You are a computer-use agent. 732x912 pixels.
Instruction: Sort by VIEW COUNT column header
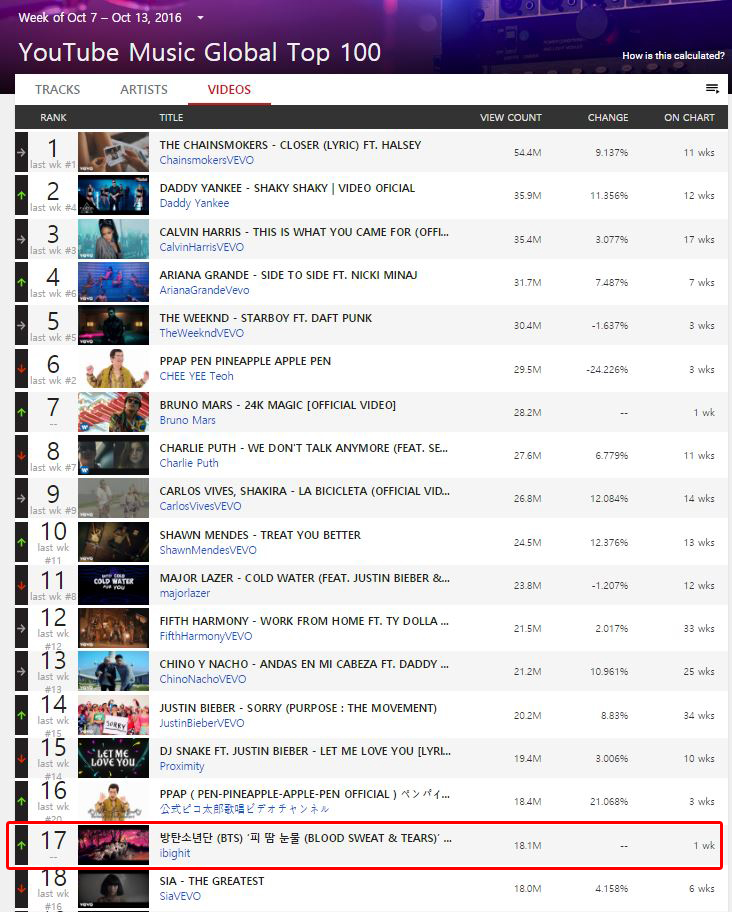(x=510, y=117)
